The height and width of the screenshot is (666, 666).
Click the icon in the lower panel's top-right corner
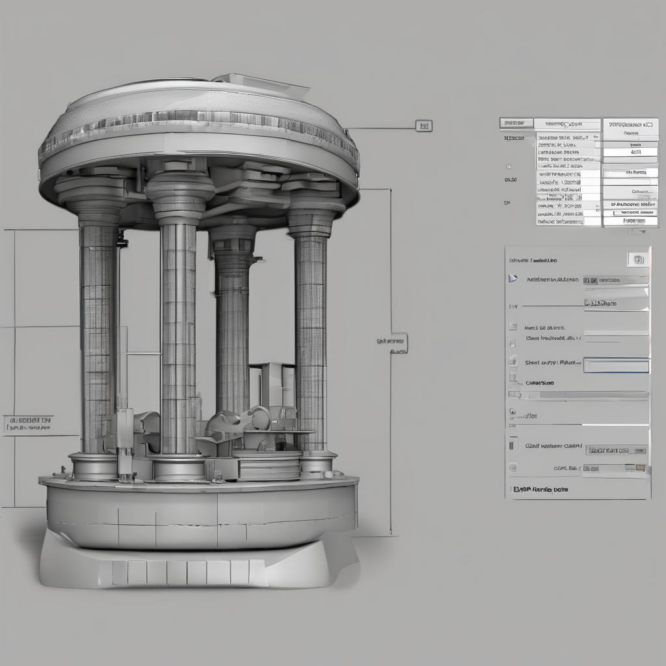636,259
